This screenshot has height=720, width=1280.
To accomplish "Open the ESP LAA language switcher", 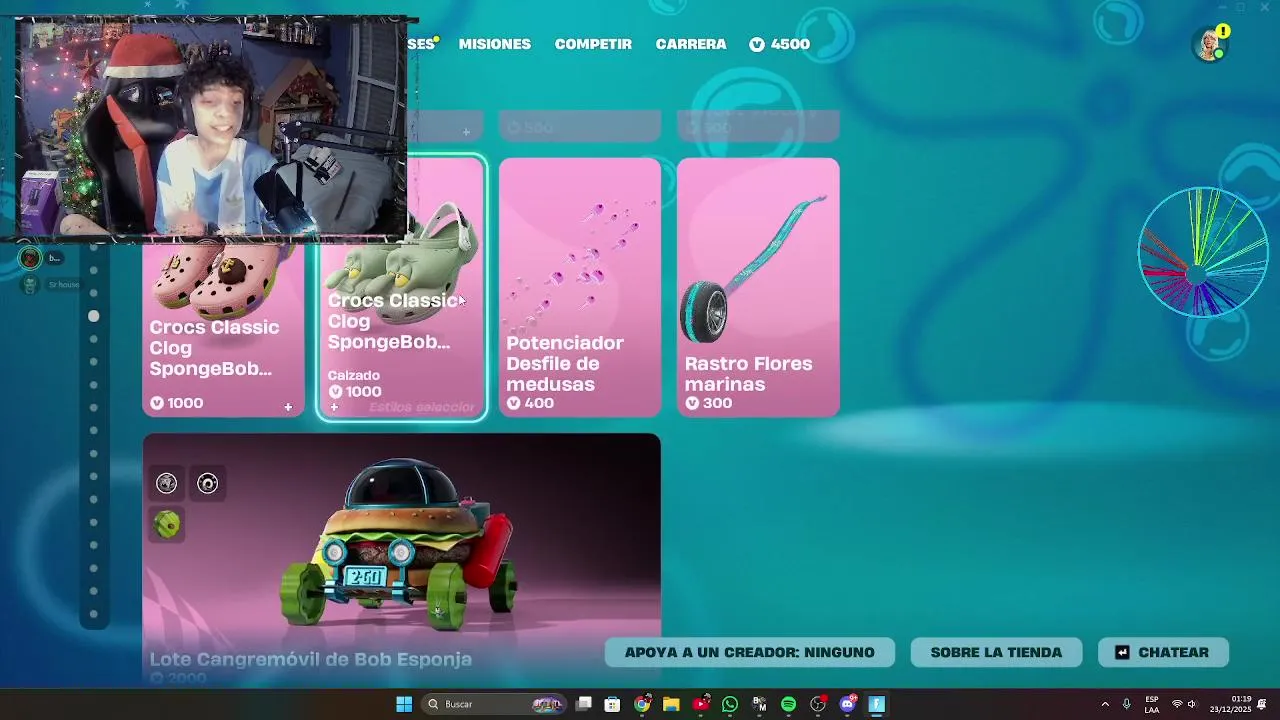I will click(x=1152, y=704).
